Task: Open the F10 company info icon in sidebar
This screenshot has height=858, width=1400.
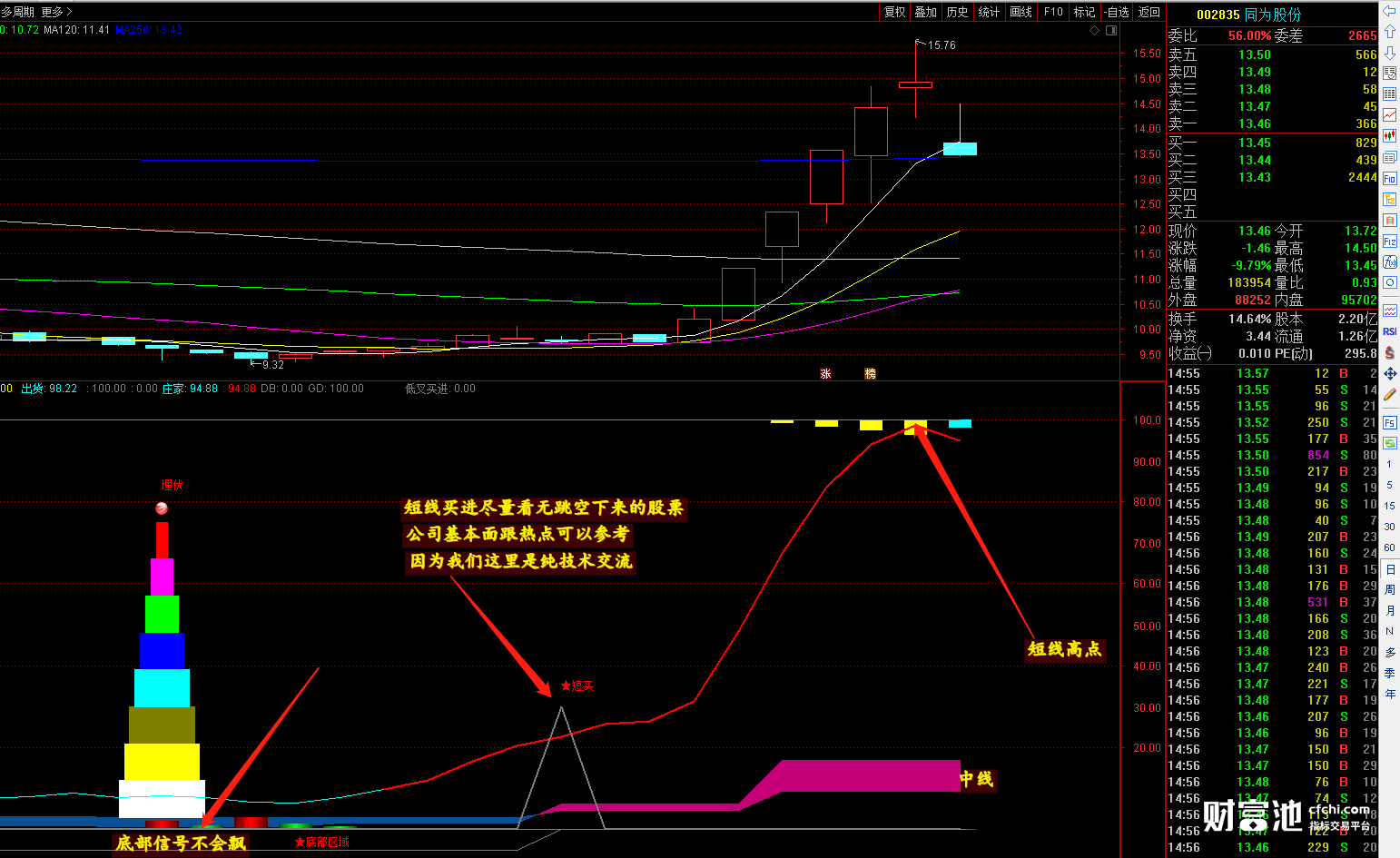Action: pyautogui.click(x=1389, y=178)
